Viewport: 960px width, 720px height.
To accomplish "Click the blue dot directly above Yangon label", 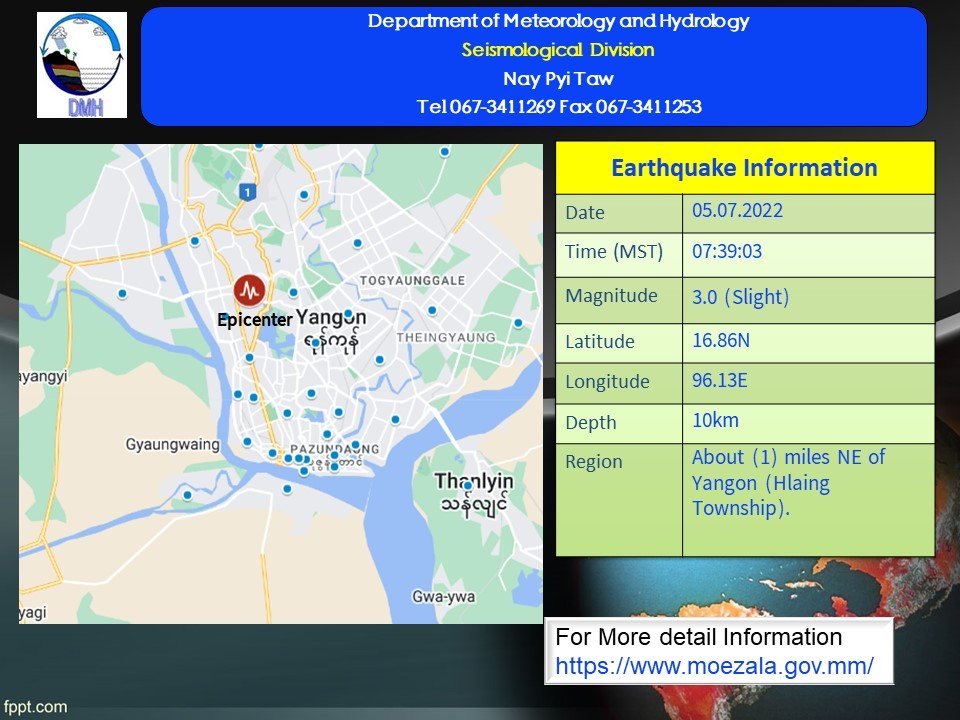I will click(x=348, y=313).
